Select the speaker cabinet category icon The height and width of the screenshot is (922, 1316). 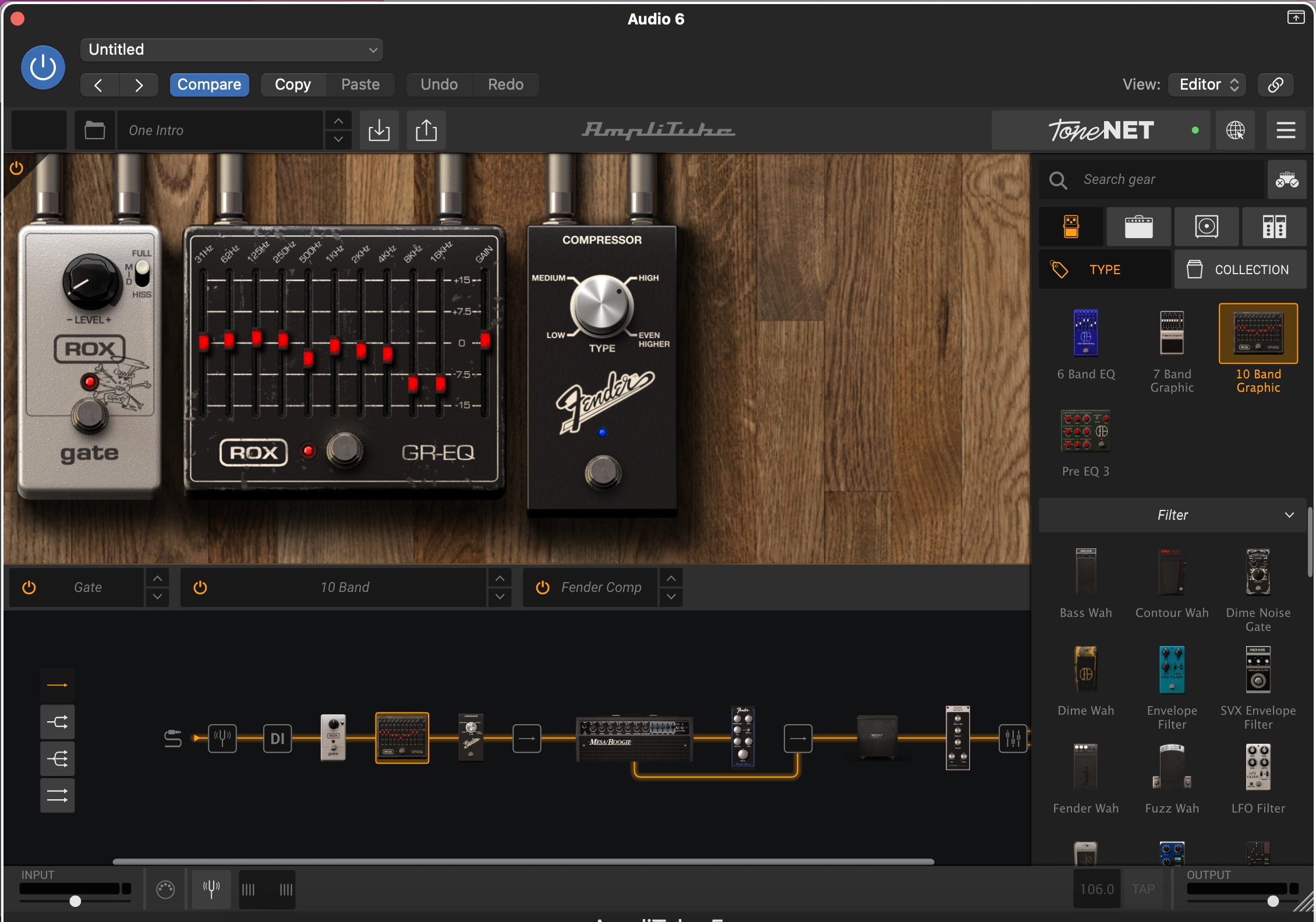tap(1207, 226)
